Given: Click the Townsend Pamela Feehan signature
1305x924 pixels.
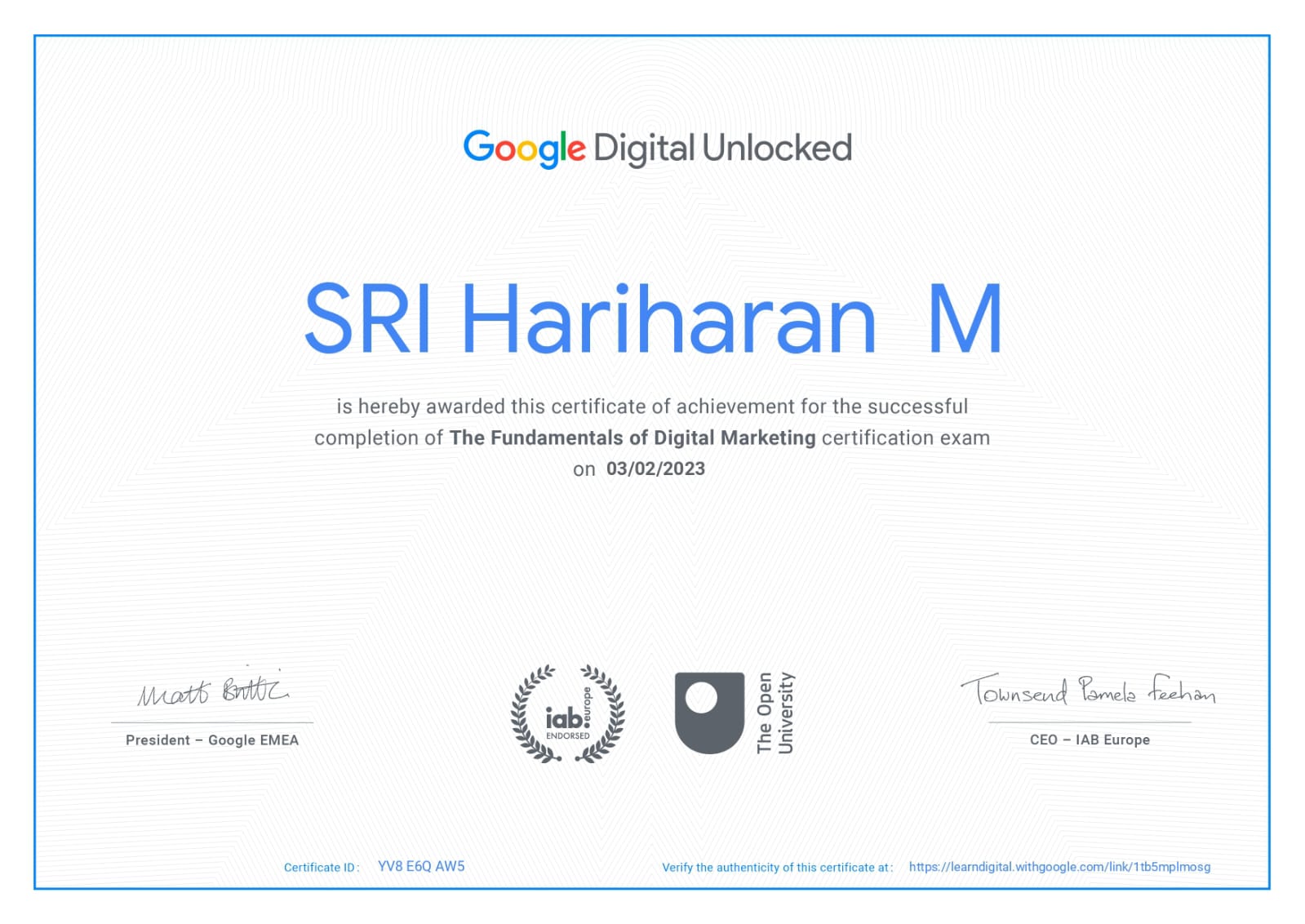Looking at the screenshot, I should pos(1089,691).
